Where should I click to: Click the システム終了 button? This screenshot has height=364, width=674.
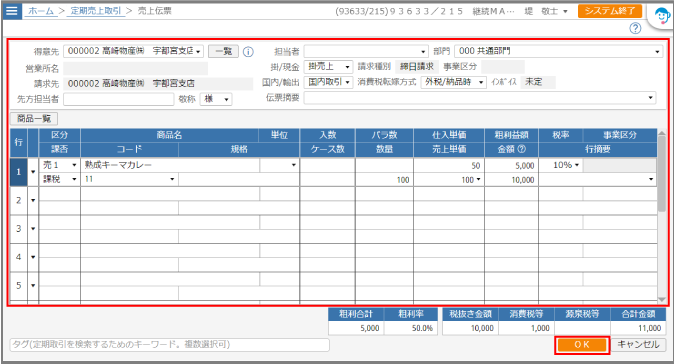pyautogui.click(x=610, y=11)
